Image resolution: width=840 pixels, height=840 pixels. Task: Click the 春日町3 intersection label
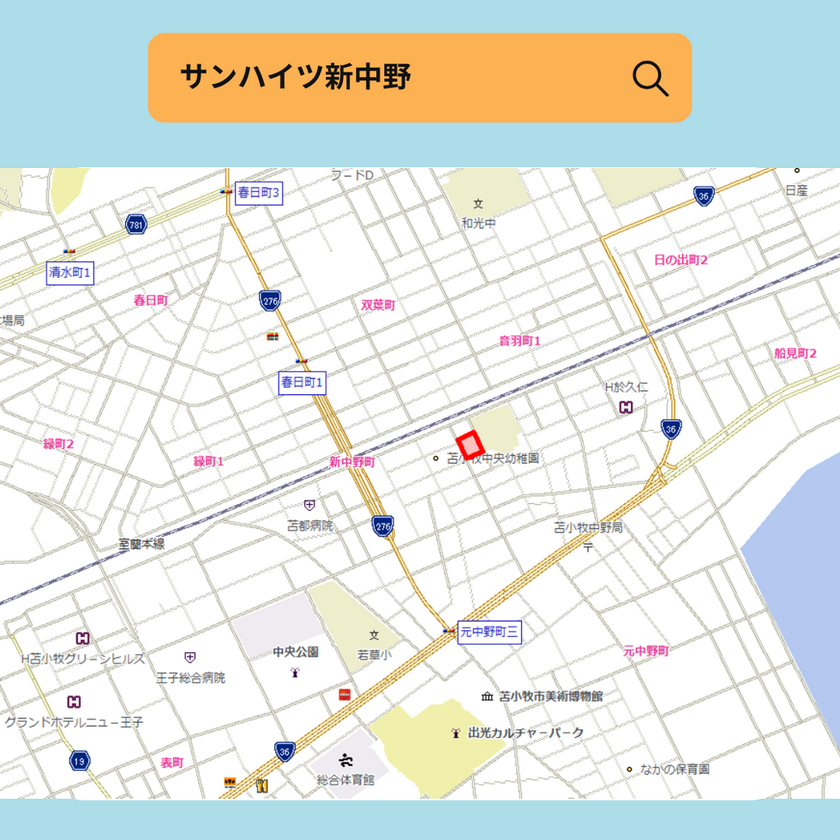point(258,192)
